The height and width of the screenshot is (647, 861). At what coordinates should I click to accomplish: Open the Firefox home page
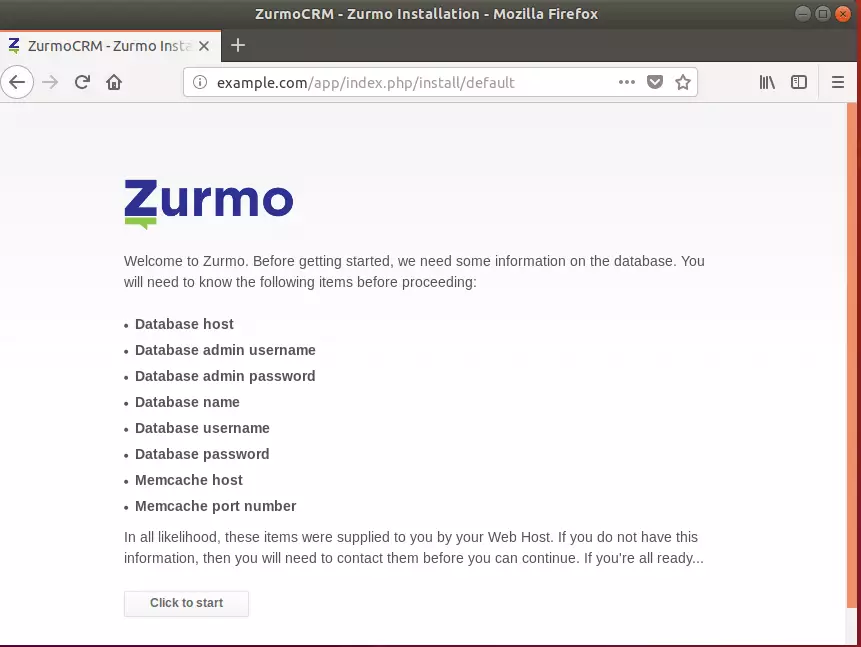click(x=114, y=82)
